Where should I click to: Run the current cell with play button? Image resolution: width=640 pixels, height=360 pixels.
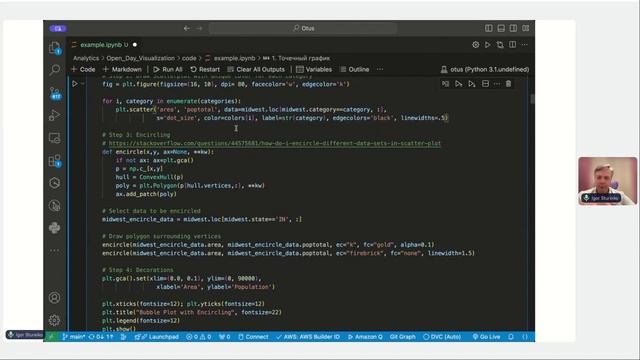[75, 84]
